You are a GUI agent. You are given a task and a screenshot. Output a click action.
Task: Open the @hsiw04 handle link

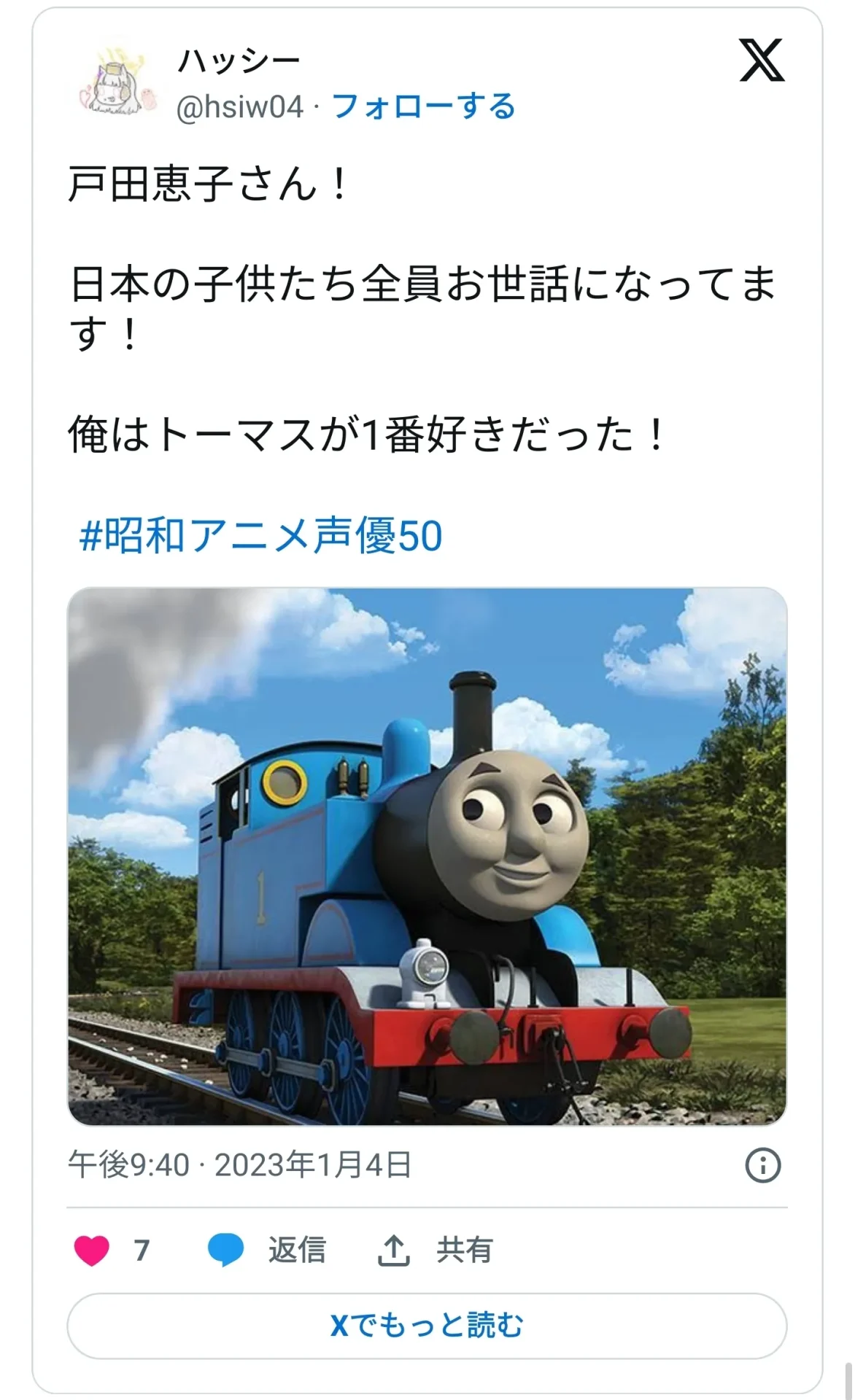click(x=240, y=107)
